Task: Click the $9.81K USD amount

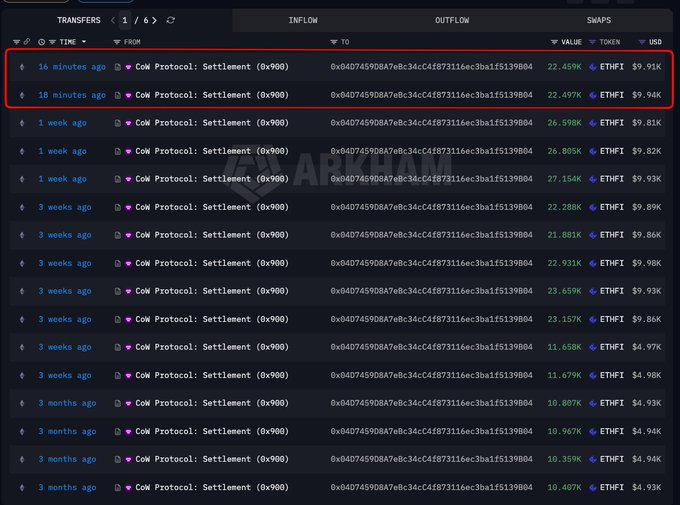Action: 646,123
